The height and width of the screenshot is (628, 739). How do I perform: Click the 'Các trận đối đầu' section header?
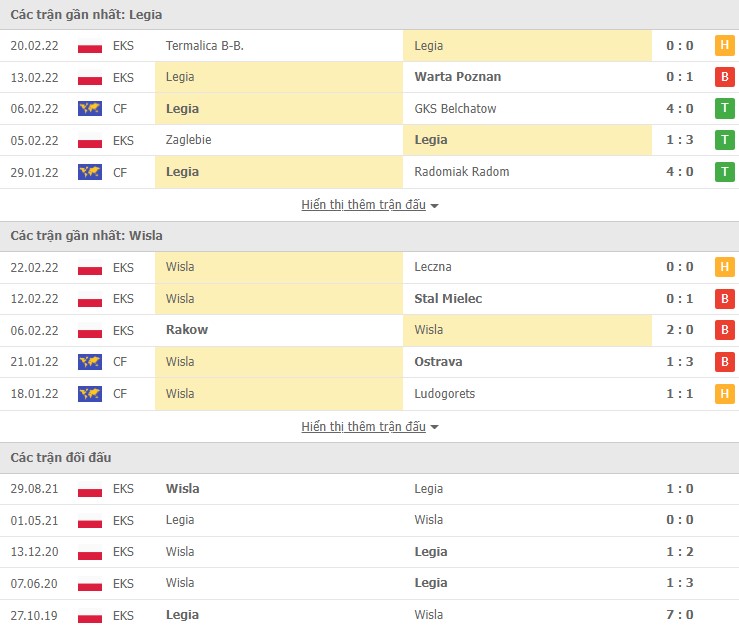[61, 458]
